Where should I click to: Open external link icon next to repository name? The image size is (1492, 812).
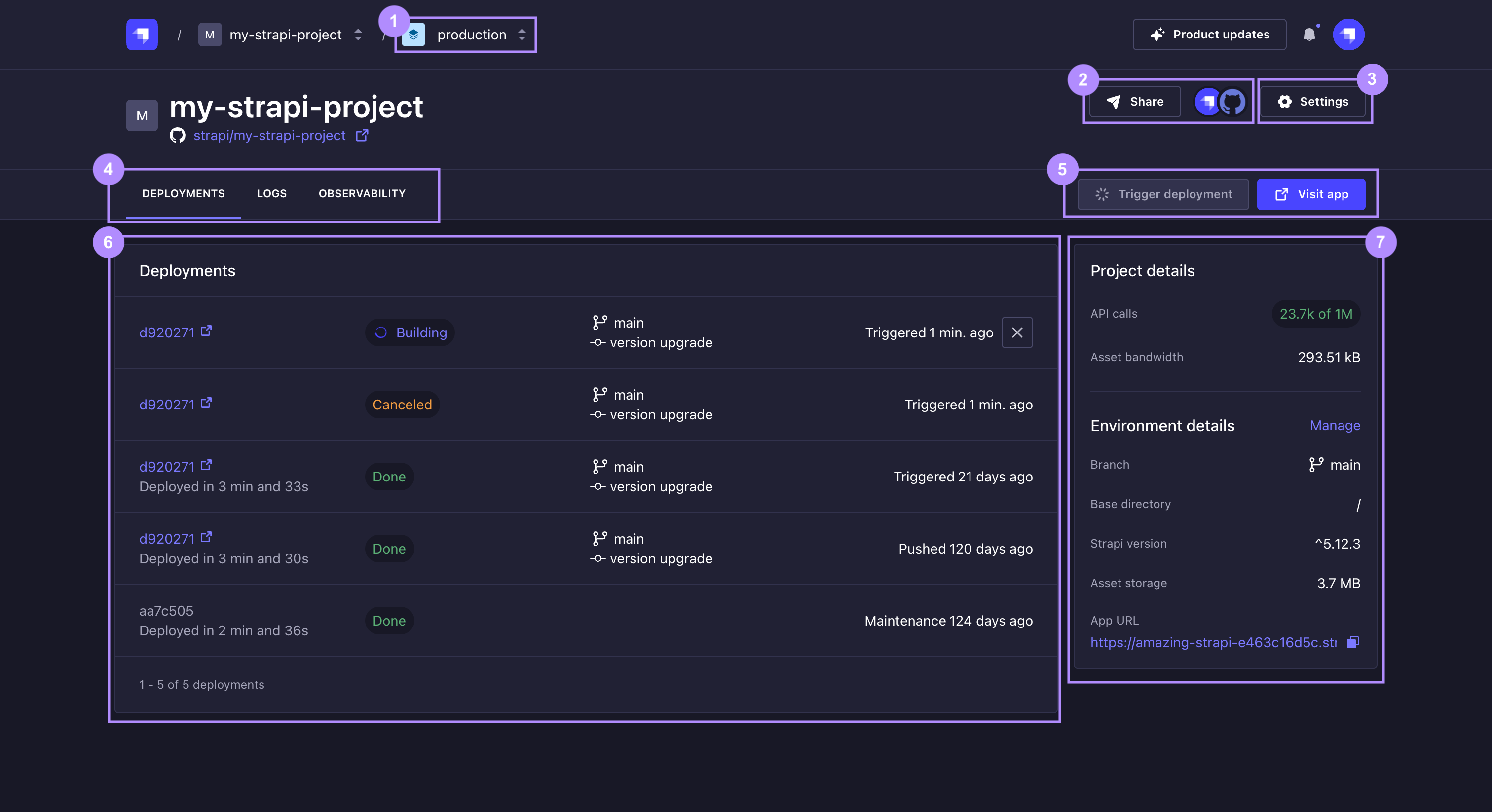tap(362, 135)
